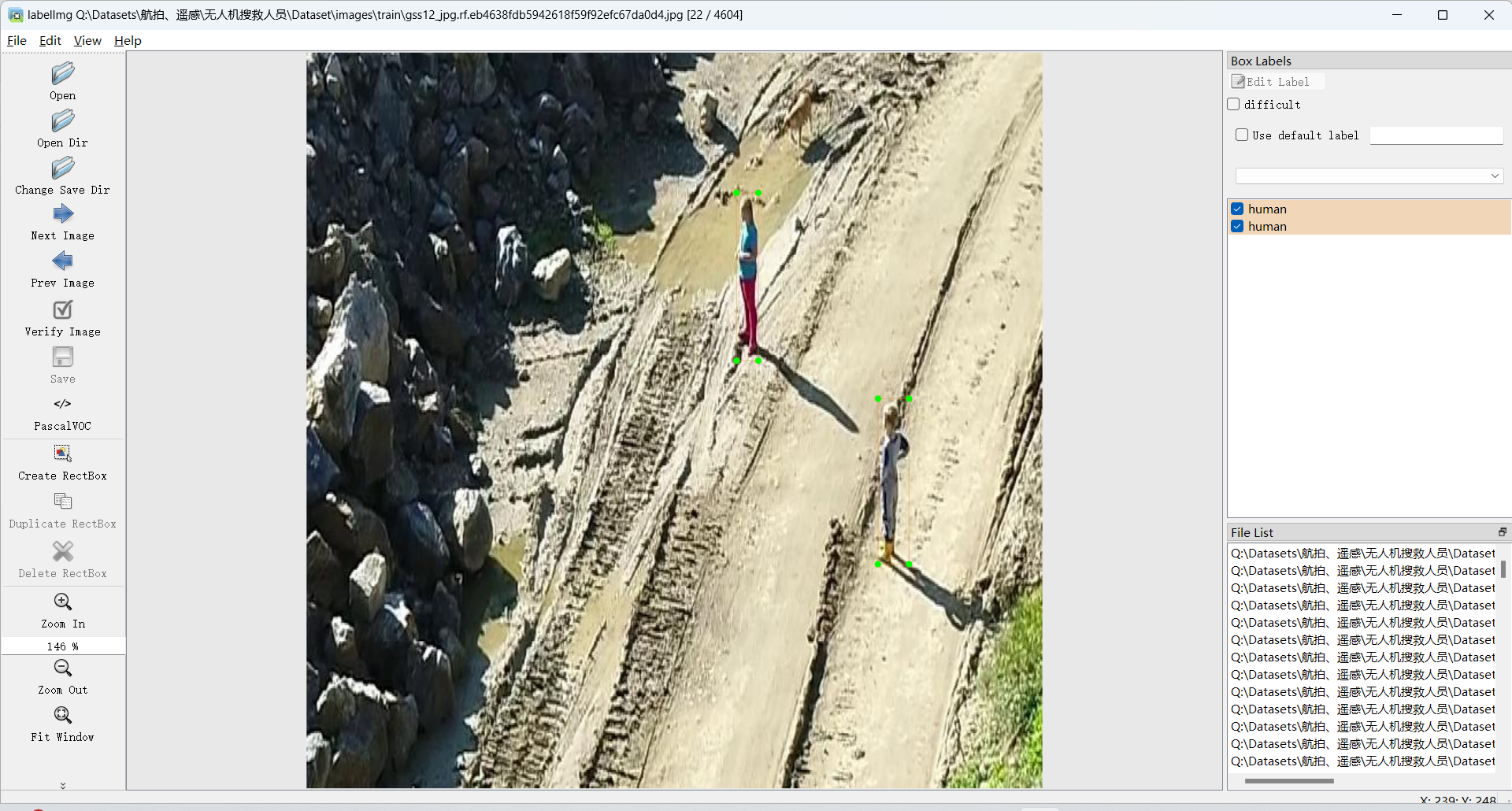Click the Save toolbar icon

63,357
